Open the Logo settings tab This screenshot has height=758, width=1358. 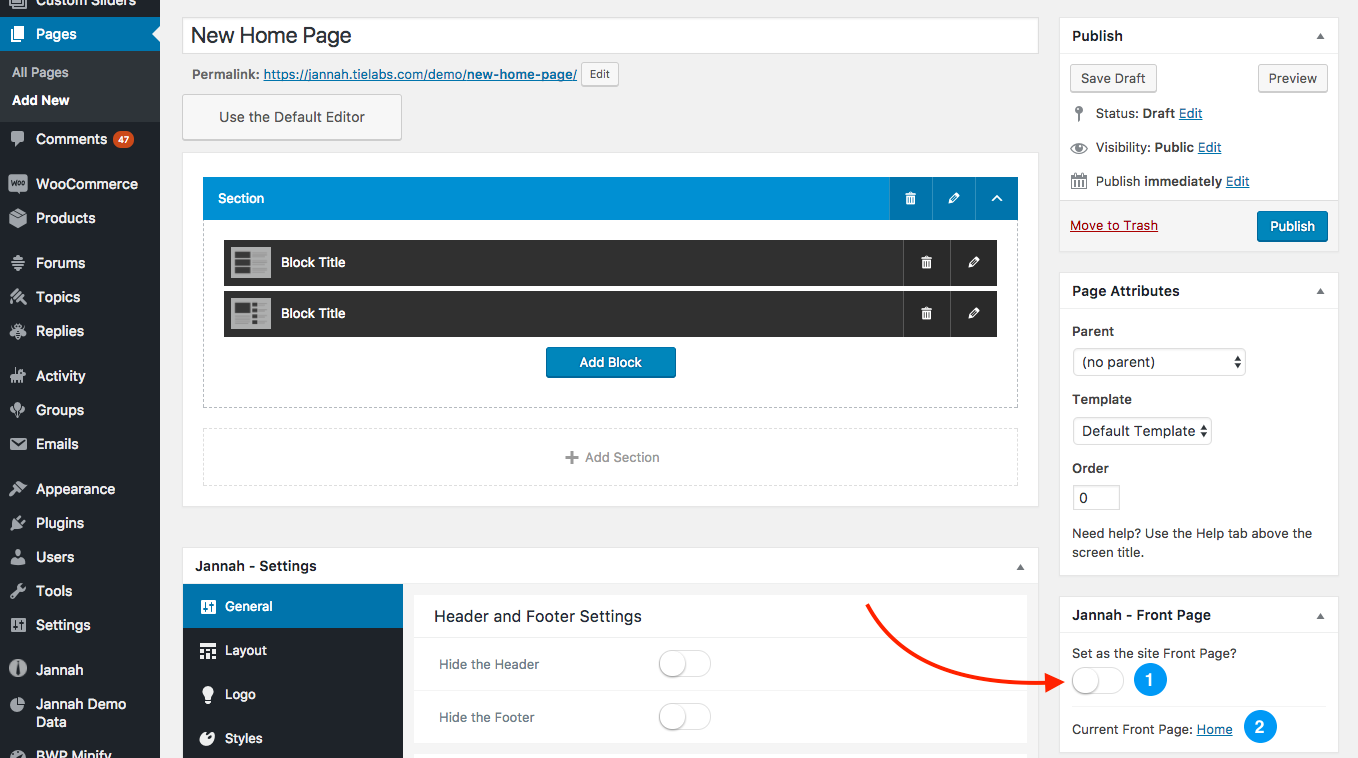(x=293, y=694)
